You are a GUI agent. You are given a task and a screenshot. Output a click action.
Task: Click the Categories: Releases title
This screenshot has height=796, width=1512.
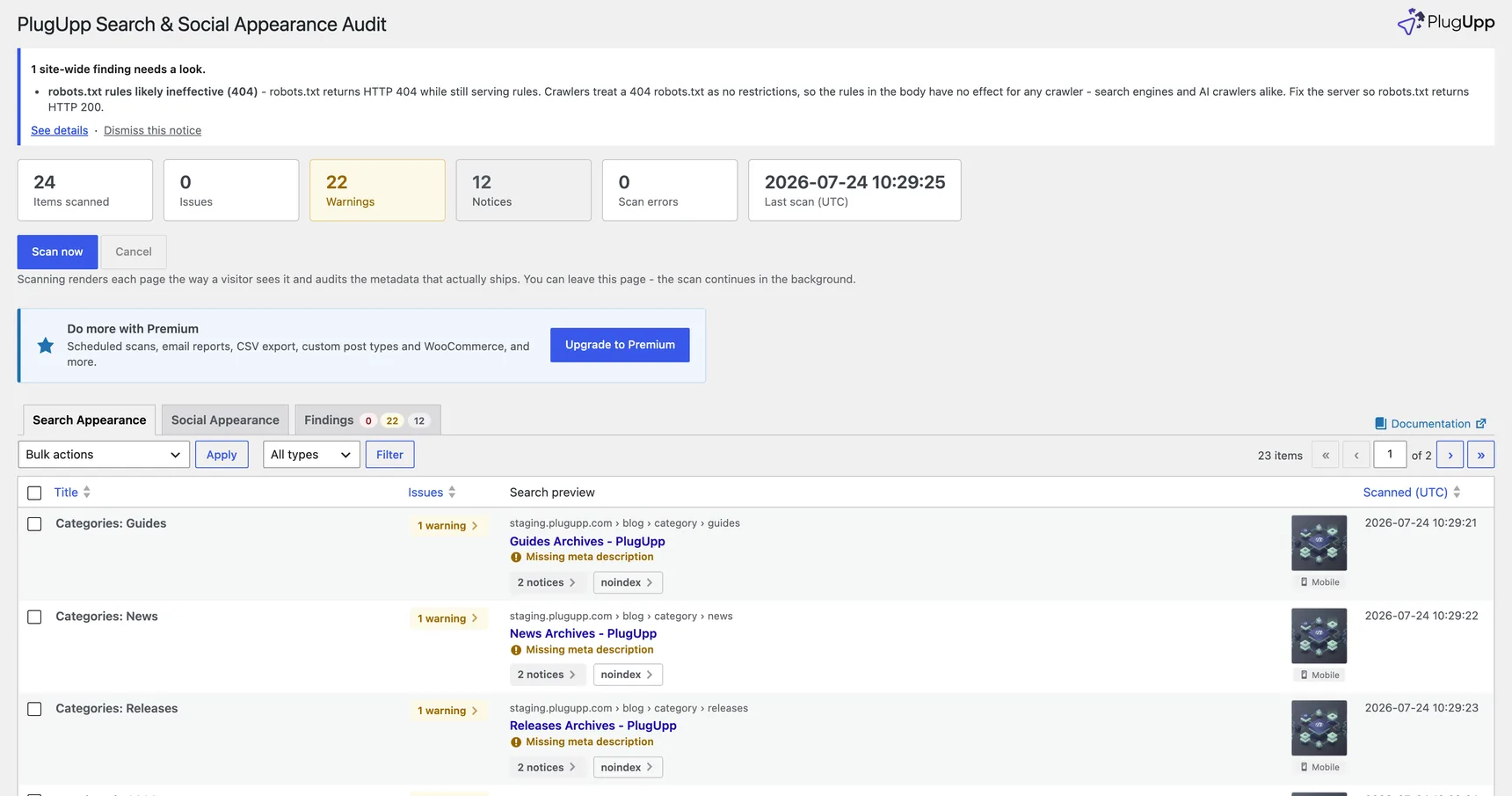[117, 710]
